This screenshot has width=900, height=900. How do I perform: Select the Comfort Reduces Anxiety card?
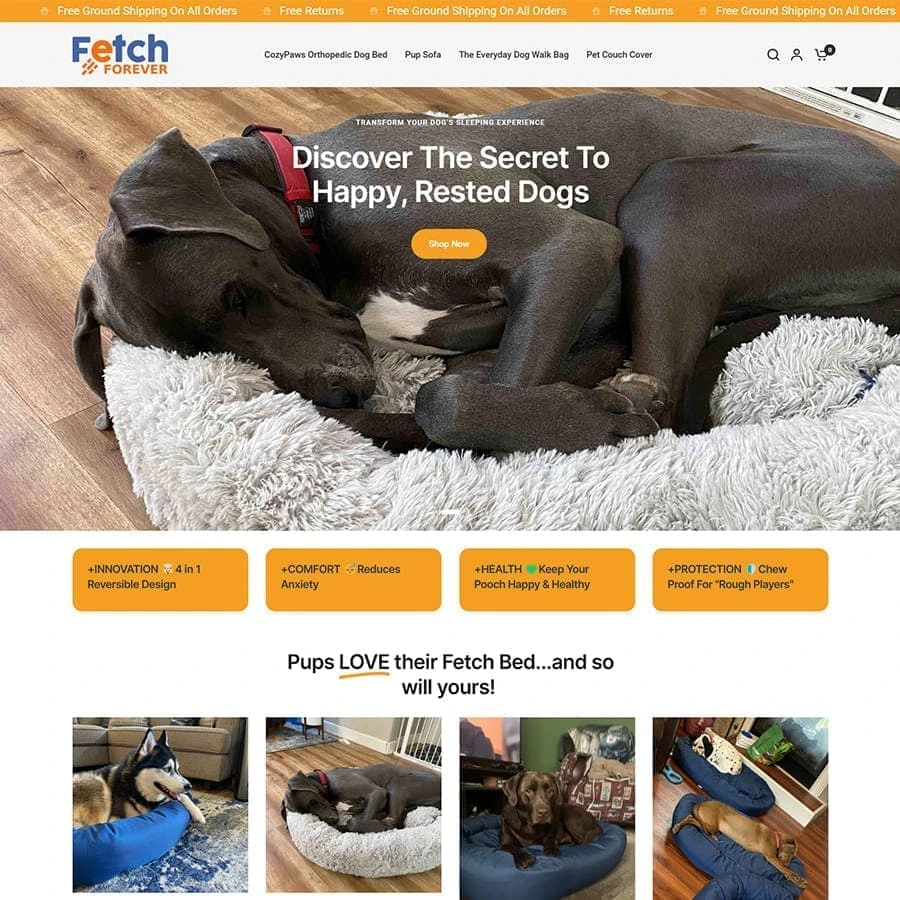point(354,579)
